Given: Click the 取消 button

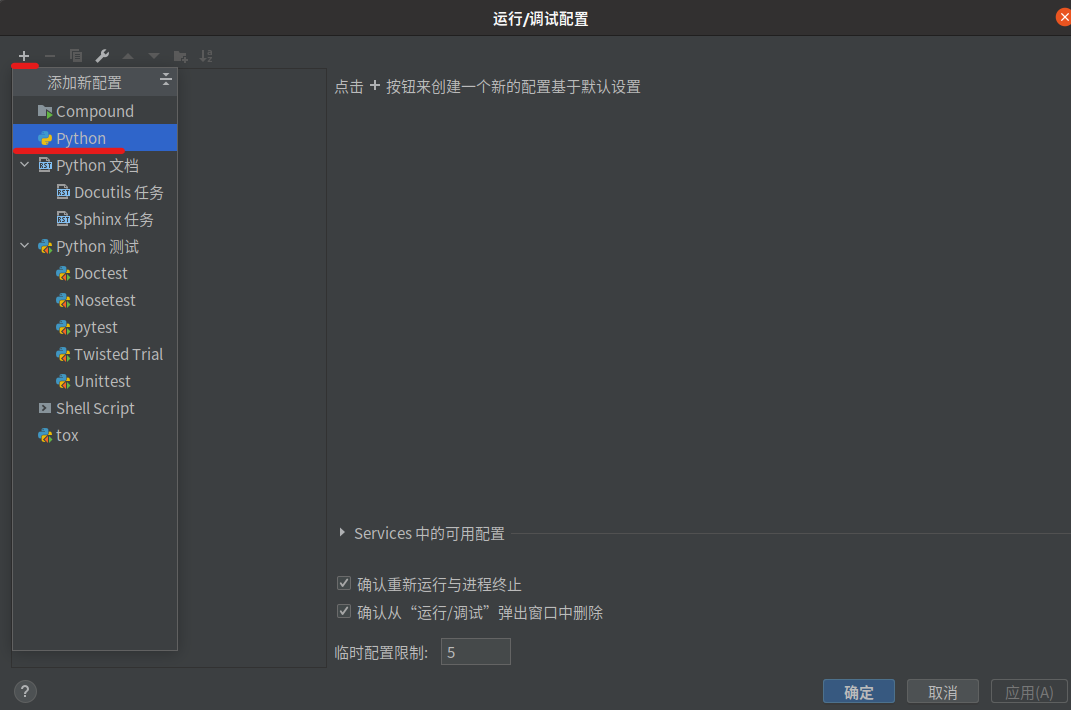Looking at the screenshot, I should click(942, 691).
